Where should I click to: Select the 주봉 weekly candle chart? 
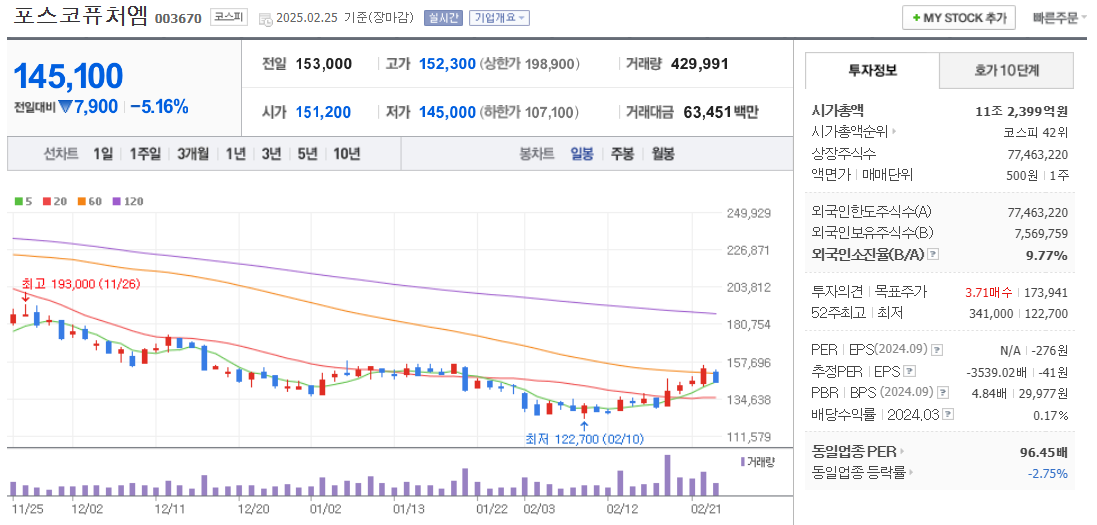tap(623, 154)
